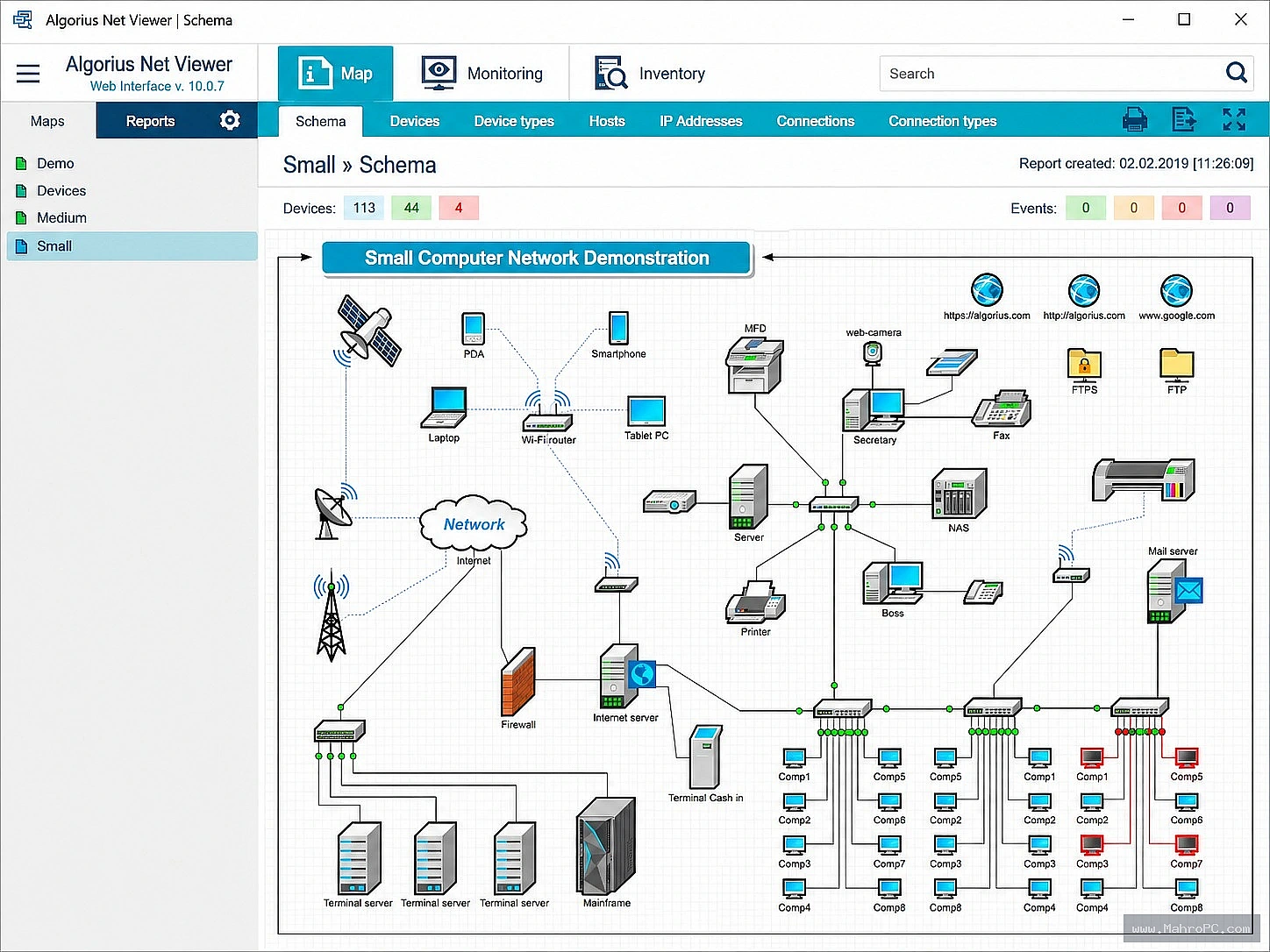
Task: Open the http://algorius.com globe link
Action: tap(1084, 290)
